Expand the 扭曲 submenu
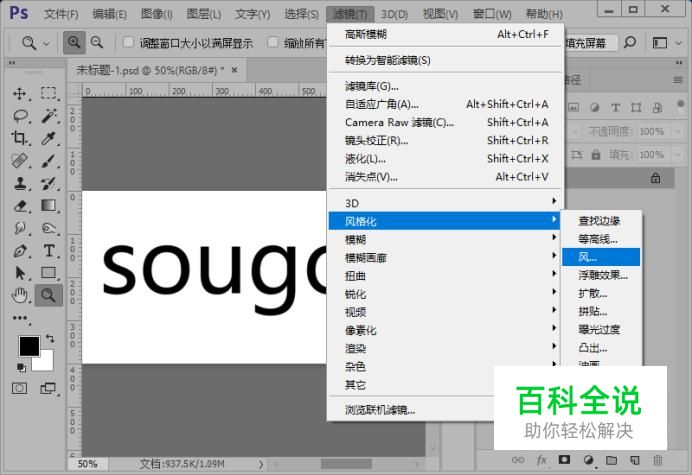This screenshot has width=692, height=475. [x=444, y=276]
